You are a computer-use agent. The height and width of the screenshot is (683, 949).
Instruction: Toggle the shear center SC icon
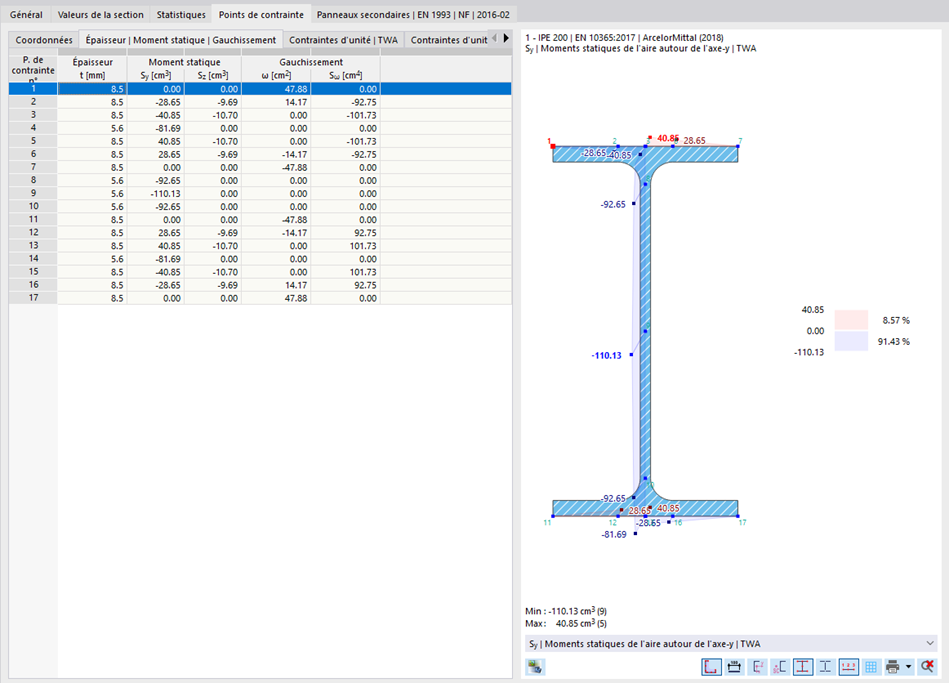pyautogui.click(x=780, y=667)
